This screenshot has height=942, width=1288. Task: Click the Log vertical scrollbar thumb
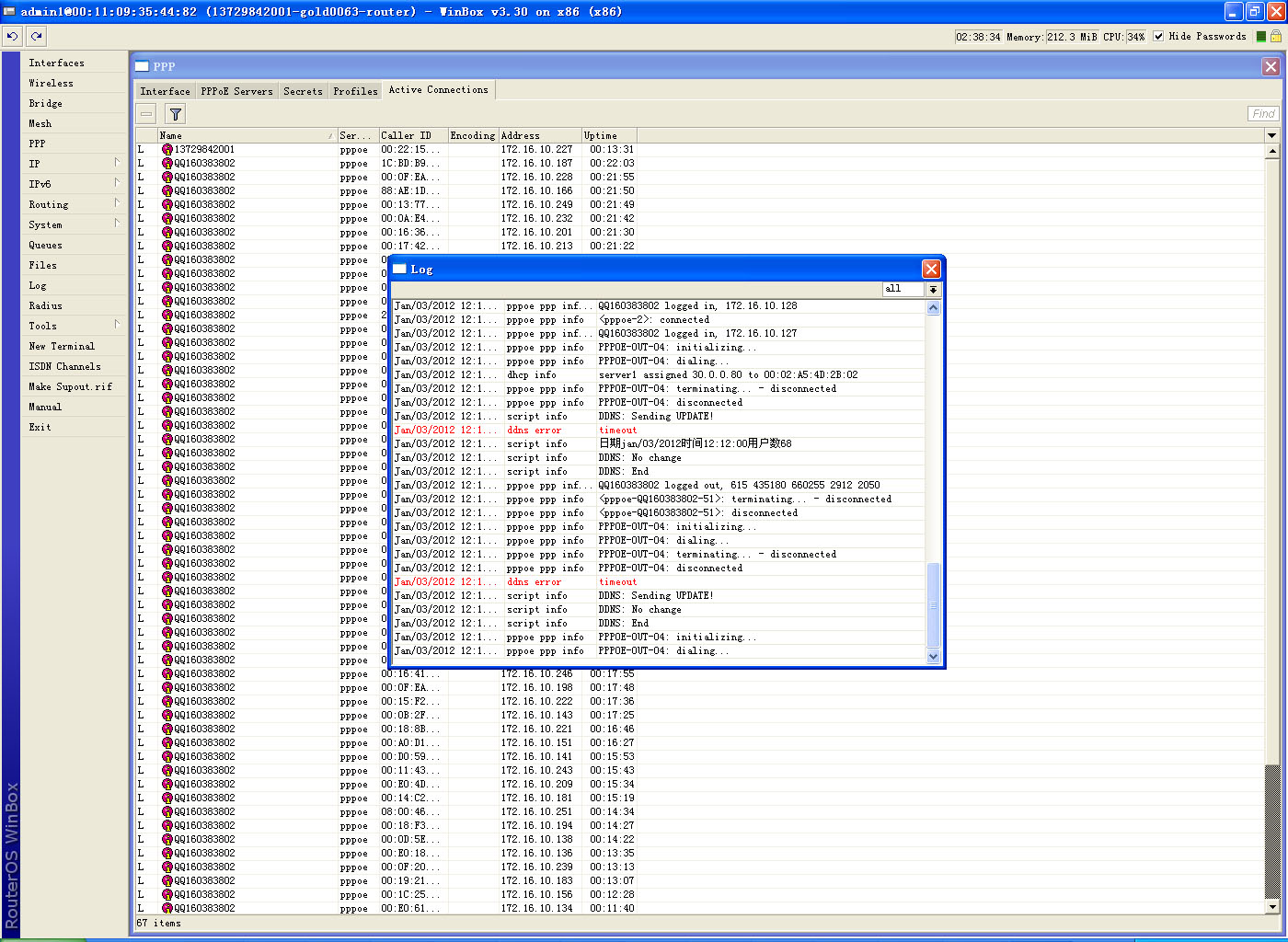click(933, 604)
